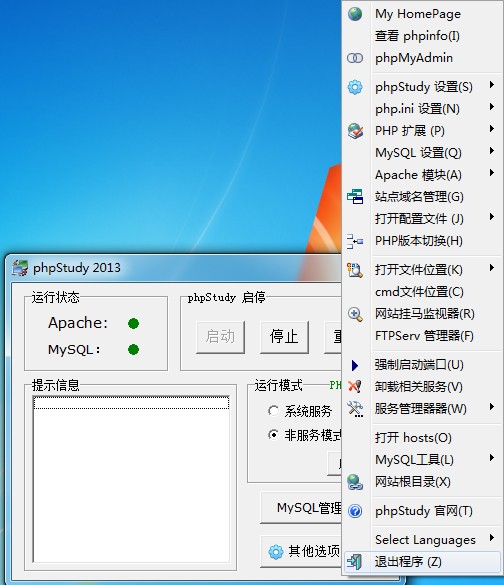Open 网站根目录(X) menu entry
Image resolution: width=504 pixels, height=585 pixels.
point(422,482)
